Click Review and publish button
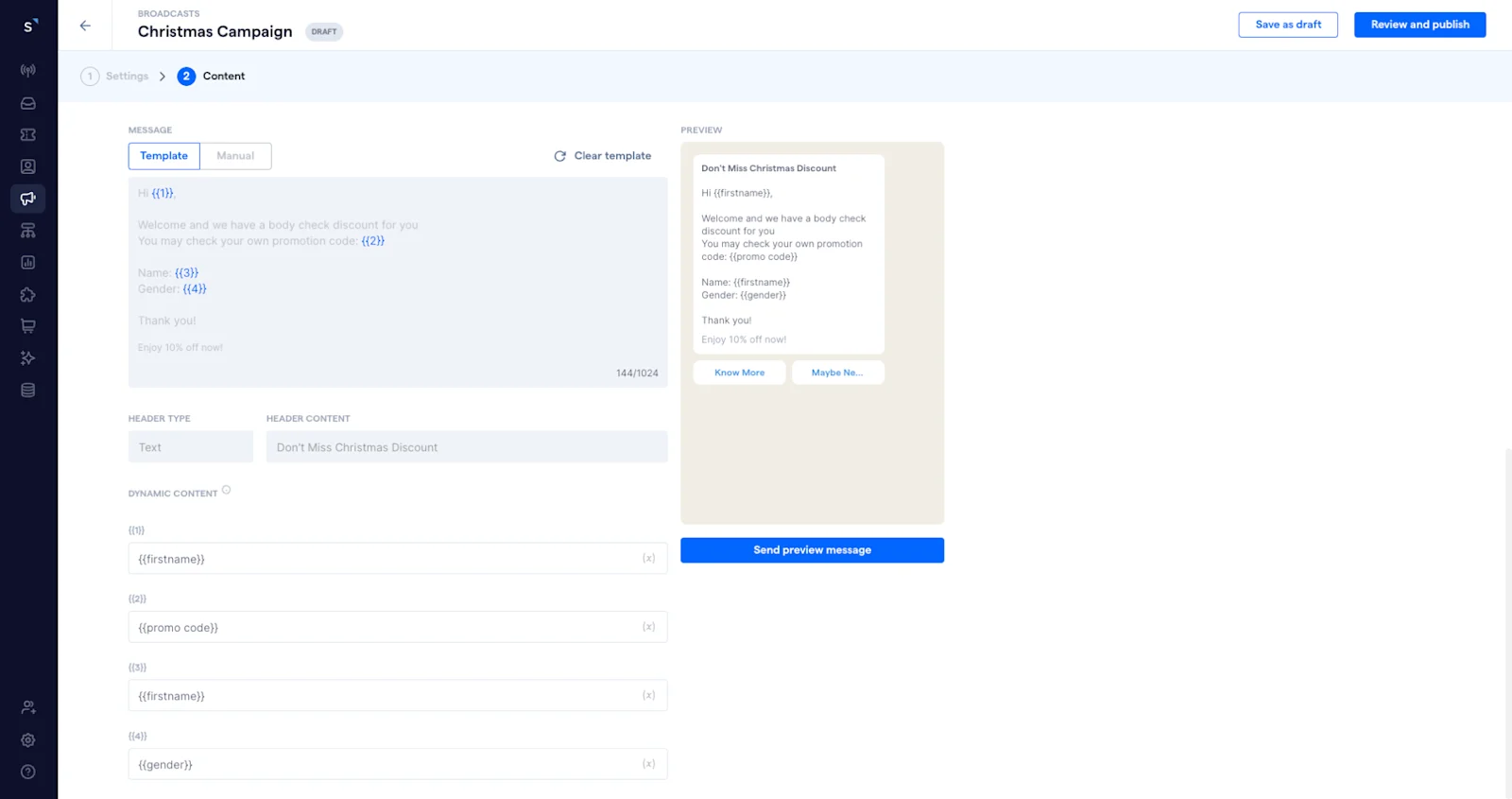This screenshot has height=799, width=1512. point(1419,25)
